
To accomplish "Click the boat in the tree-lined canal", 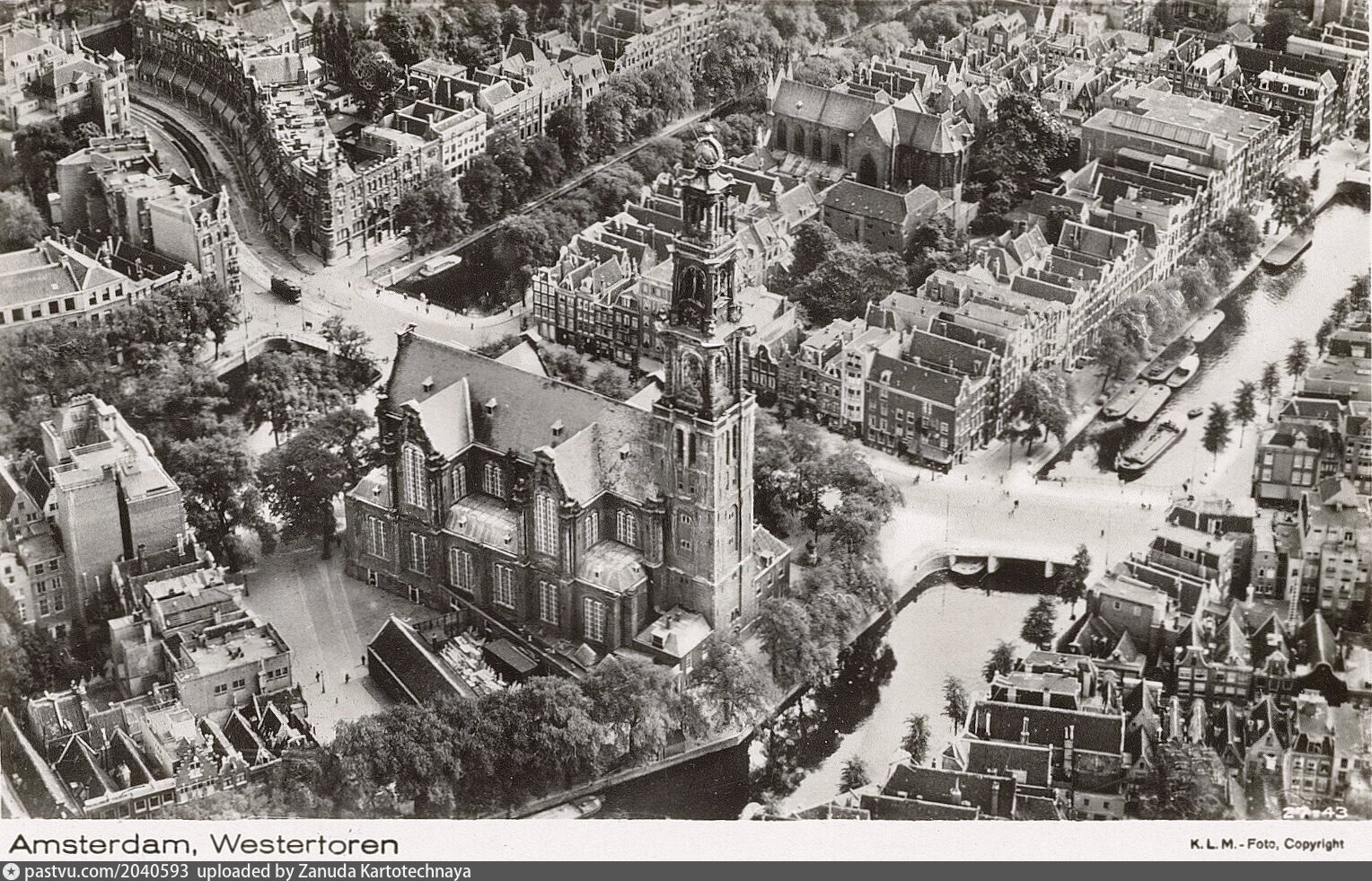I will click(440, 265).
